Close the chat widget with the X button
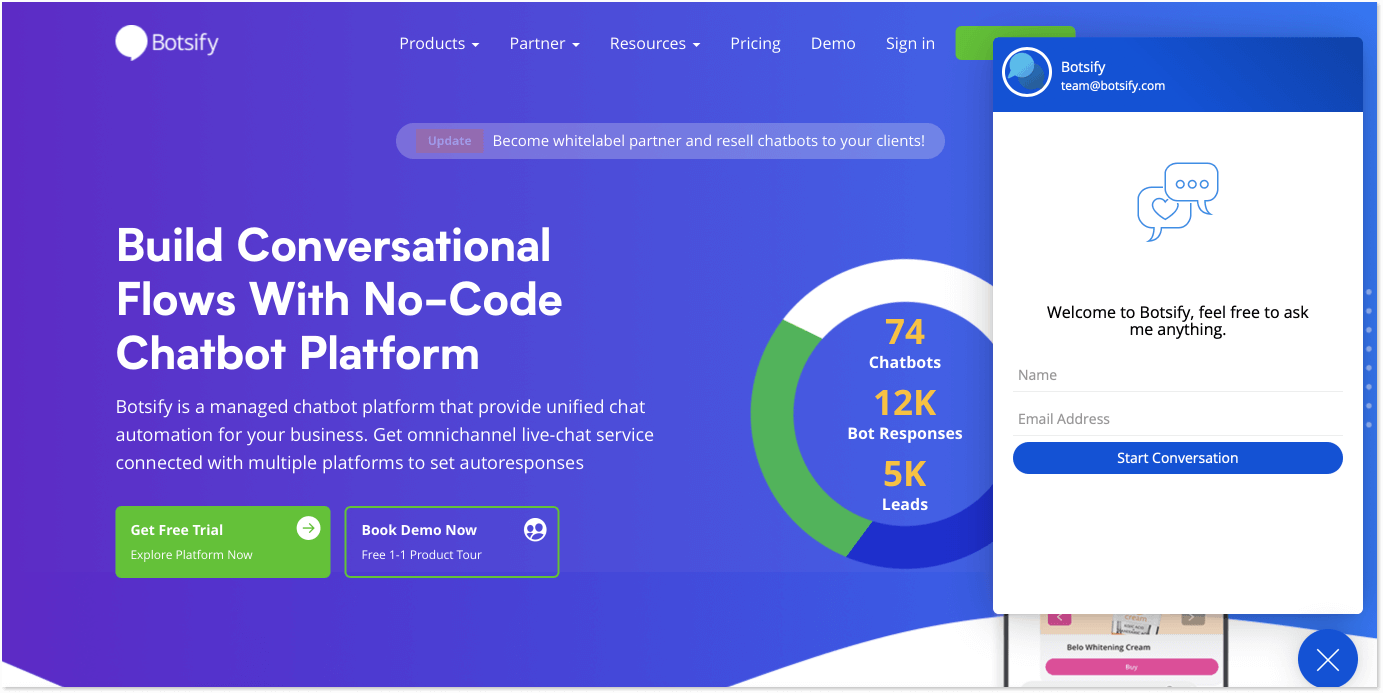 (1327, 660)
